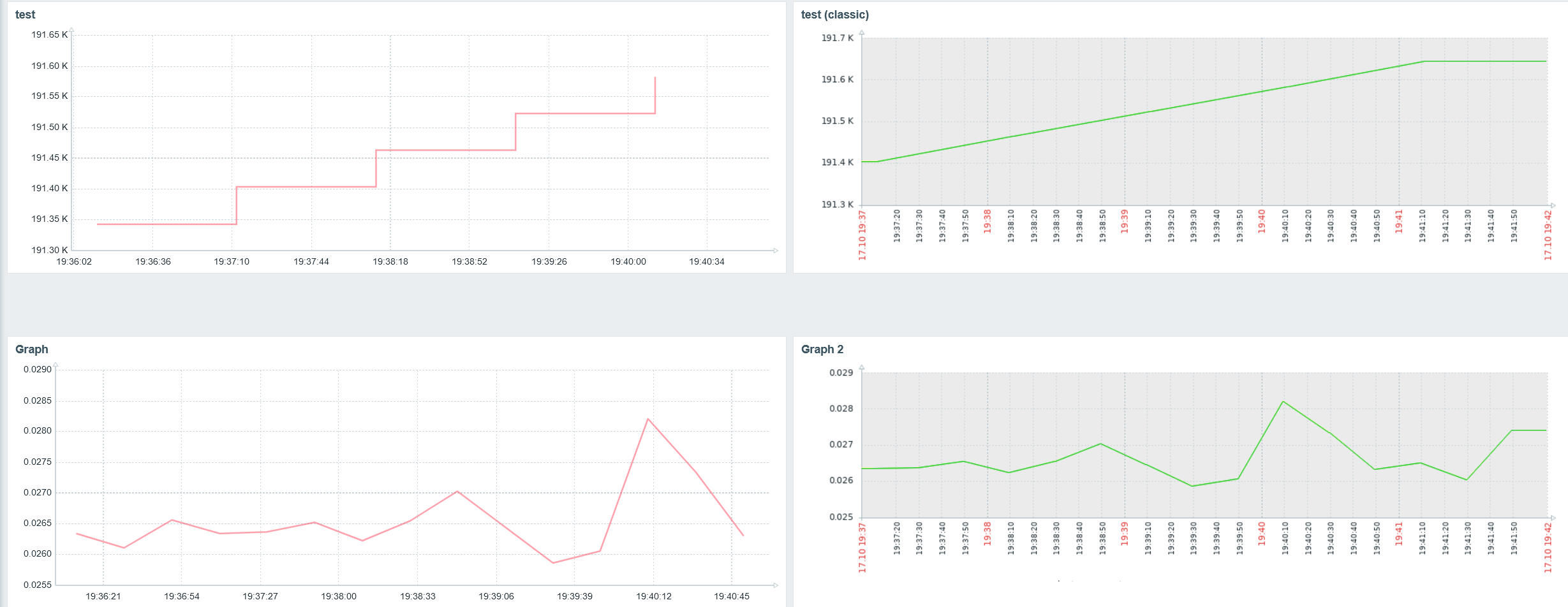1568x607 pixels.
Task: Click the 19:36:36 time label
Action: point(153,261)
